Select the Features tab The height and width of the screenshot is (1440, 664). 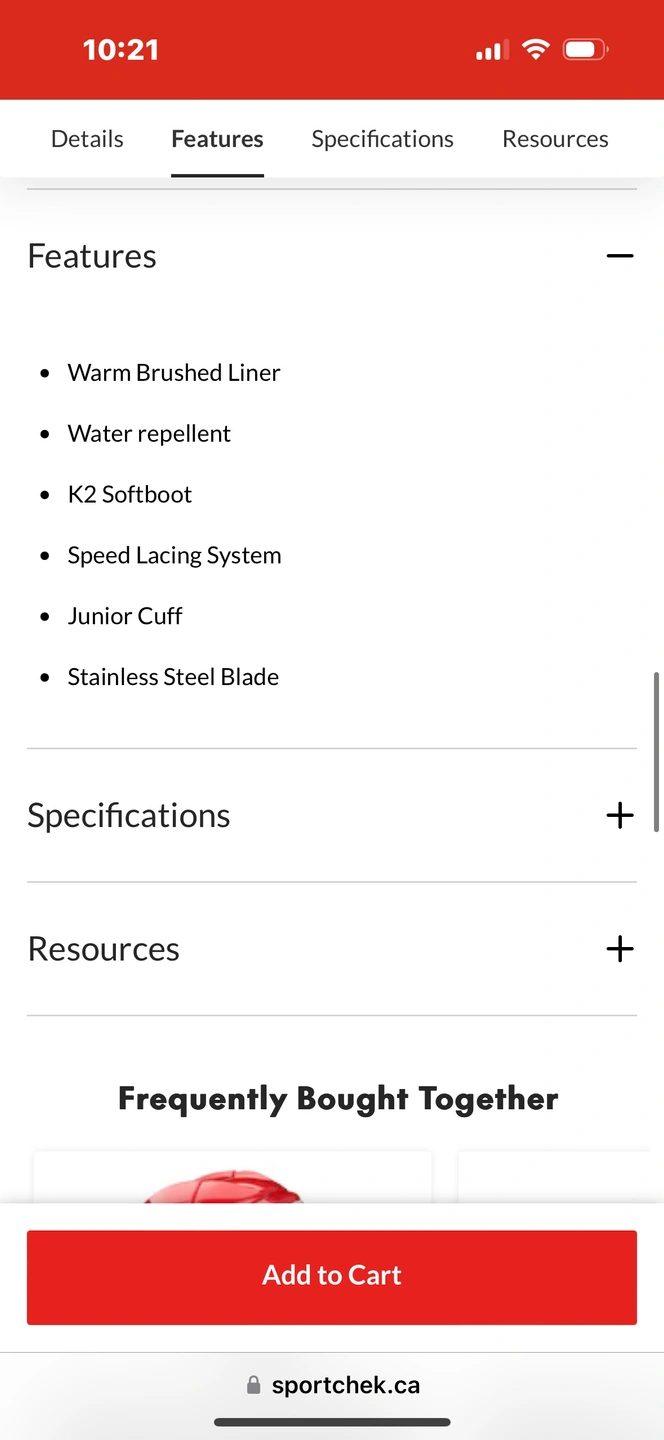coord(217,139)
